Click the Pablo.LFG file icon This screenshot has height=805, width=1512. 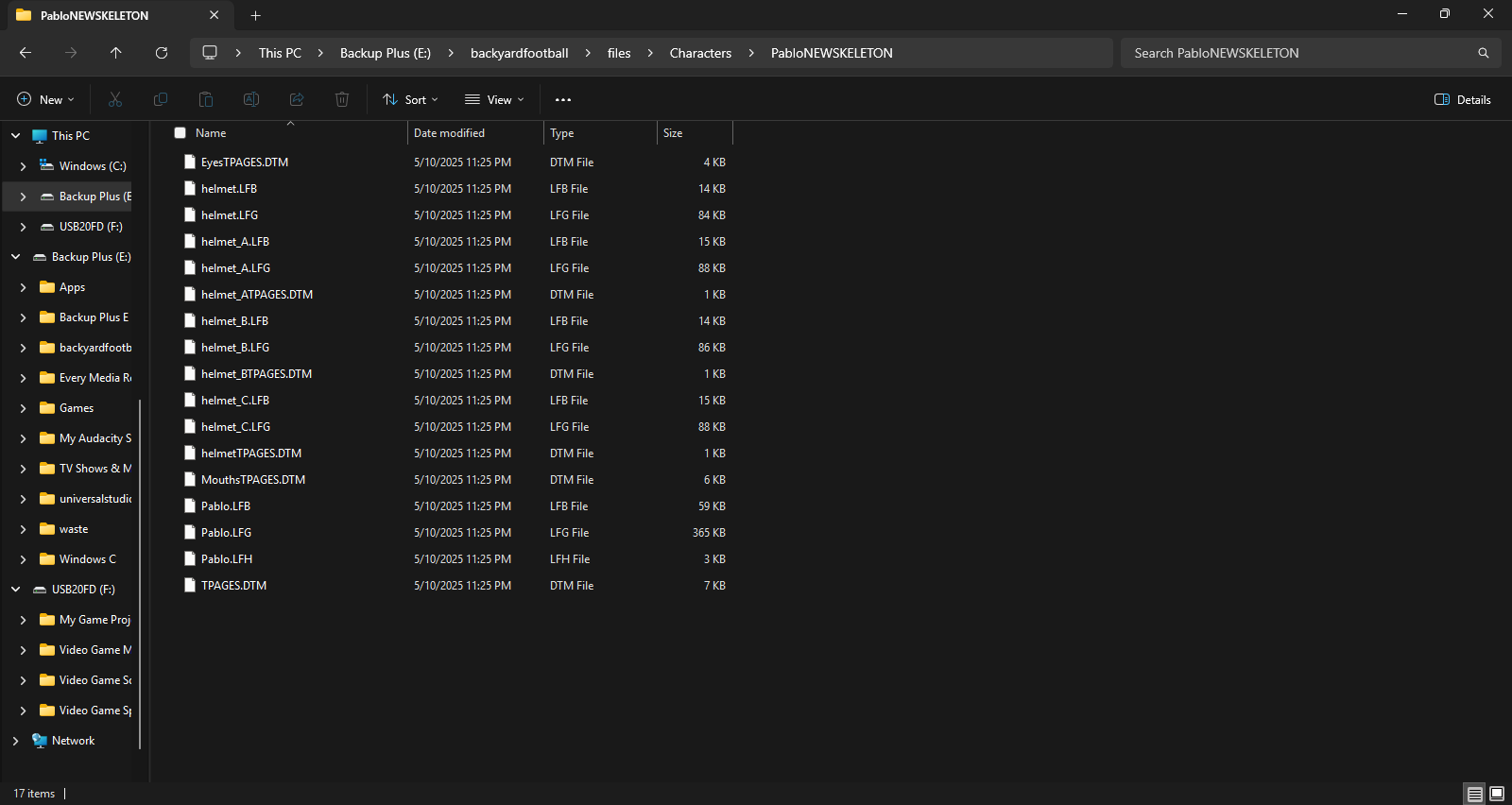(x=190, y=532)
